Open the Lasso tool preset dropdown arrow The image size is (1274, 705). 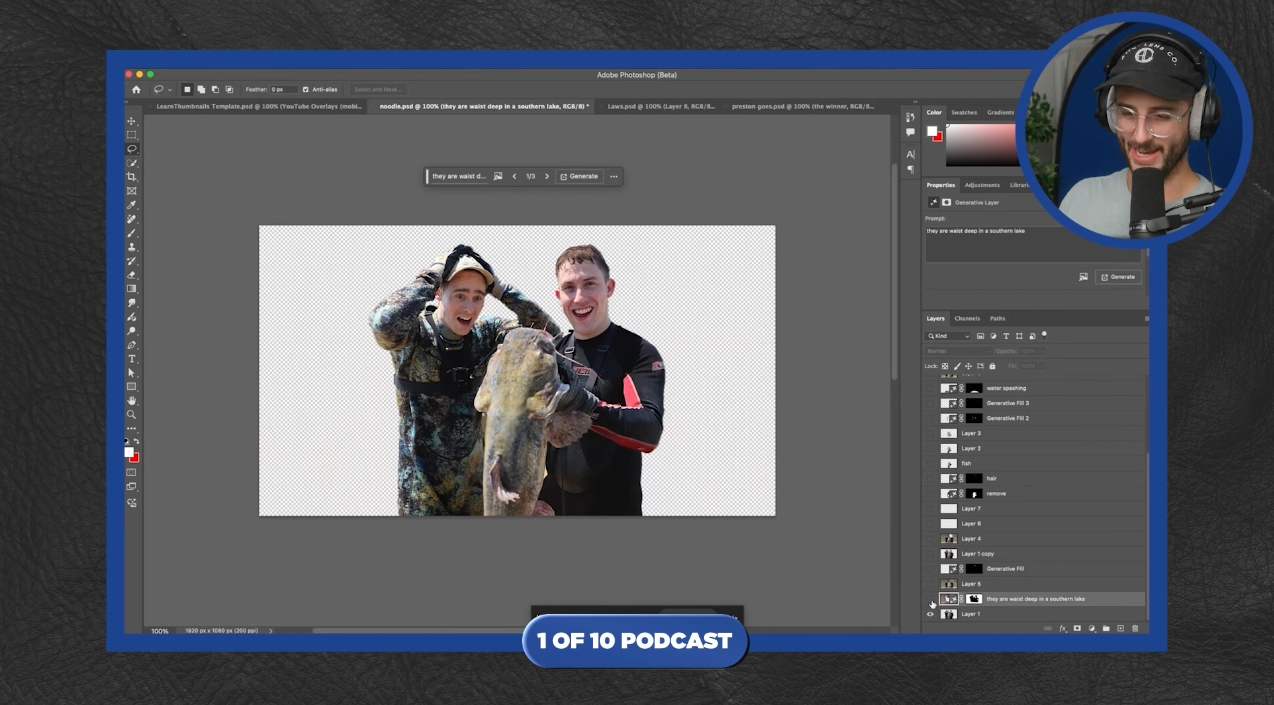pyautogui.click(x=170, y=89)
